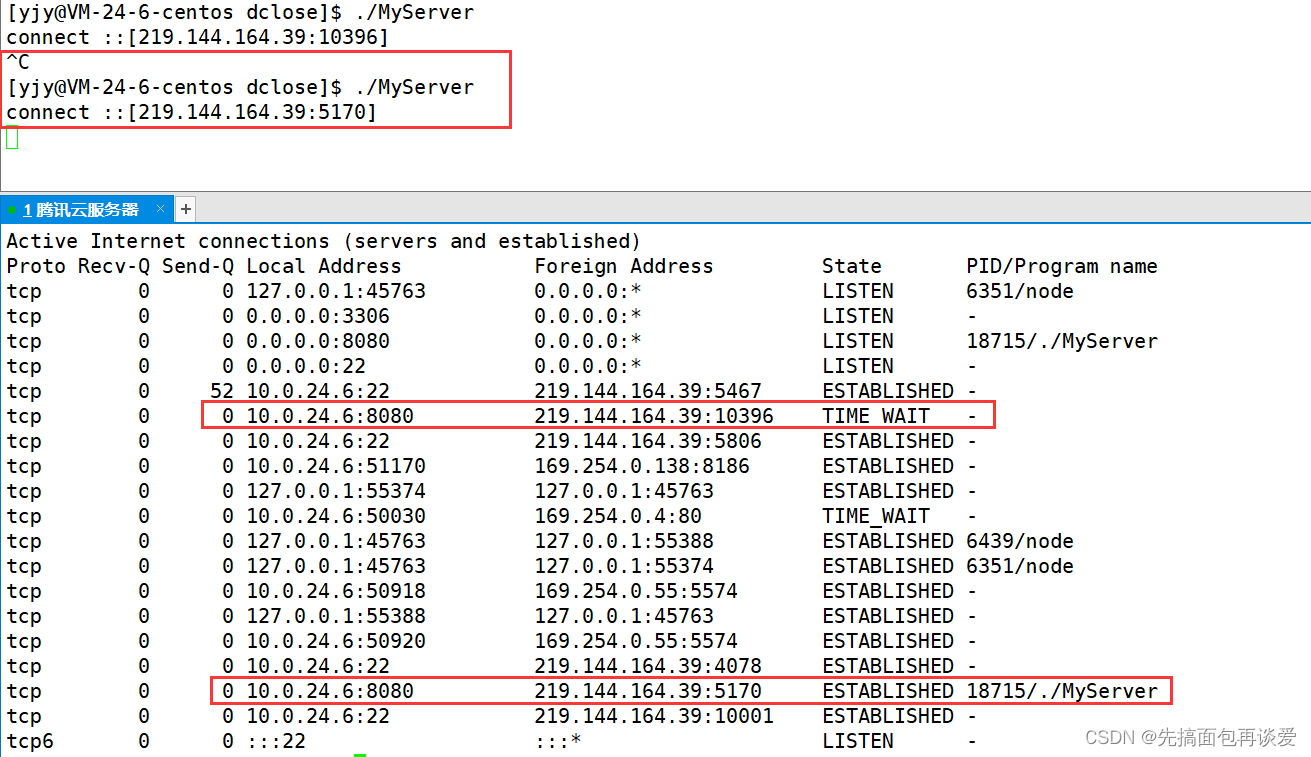The height and width of the screenshot is (757, 1311).
Task: Click local address 10.0.24.6:51170
Action: pos(336,466)
